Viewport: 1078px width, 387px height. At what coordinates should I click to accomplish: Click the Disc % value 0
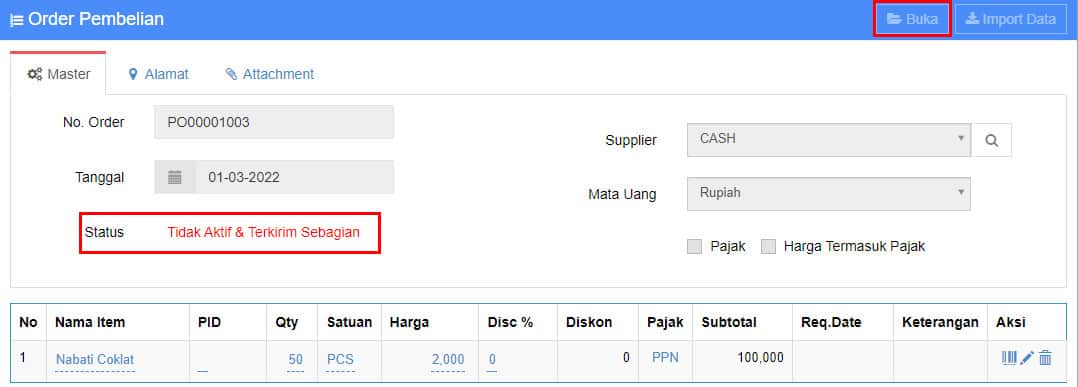coord(492,359)
